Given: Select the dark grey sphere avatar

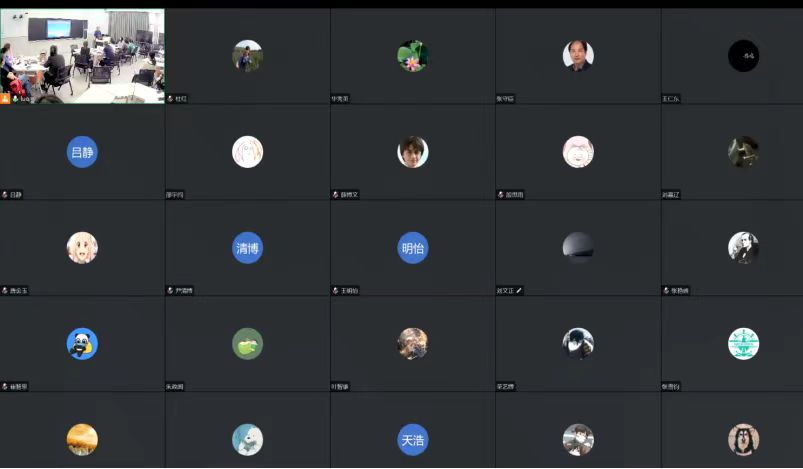Looking at the screenshot, I should [x=578, y=248].
